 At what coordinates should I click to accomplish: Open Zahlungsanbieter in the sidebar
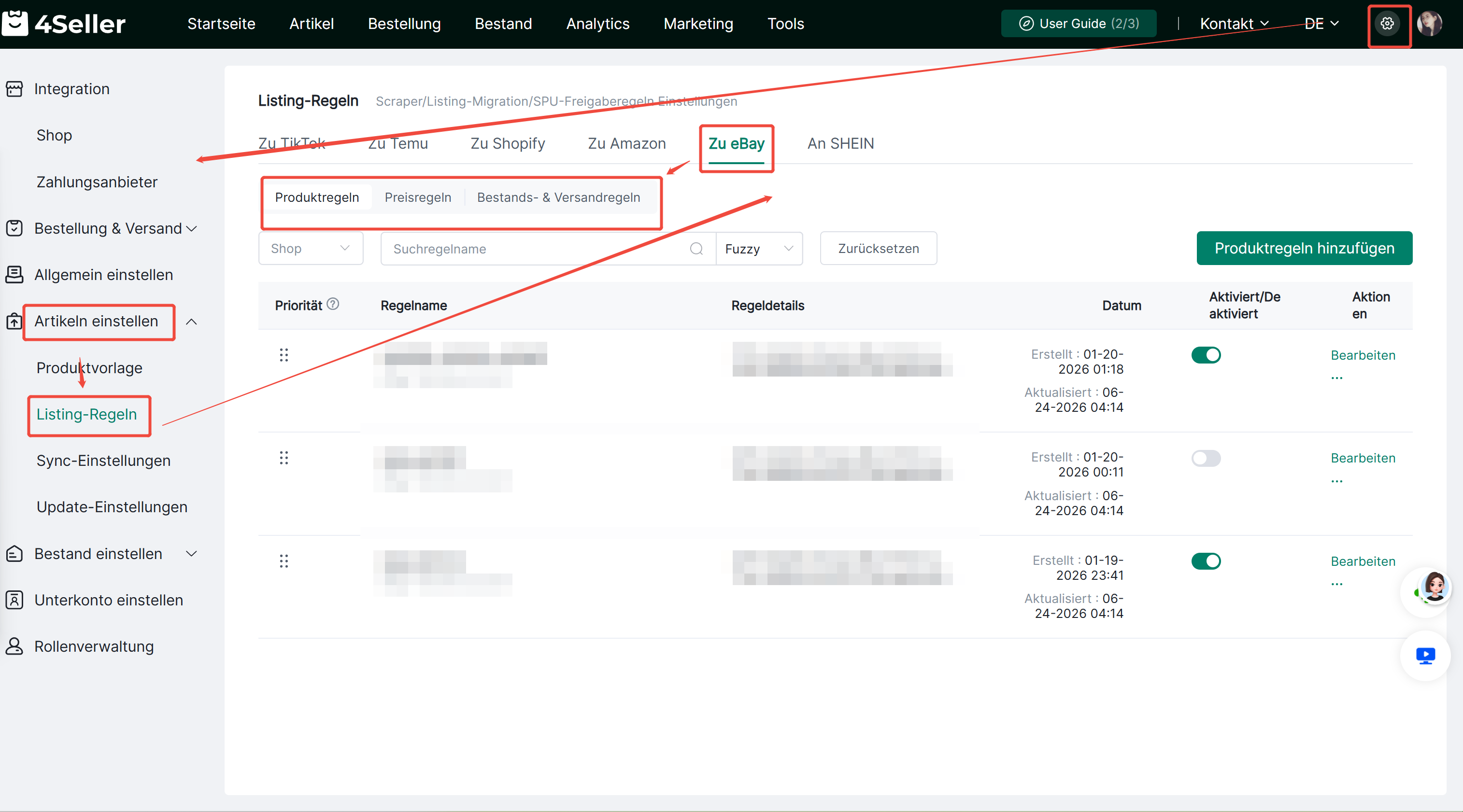click(x=97, y=182)
